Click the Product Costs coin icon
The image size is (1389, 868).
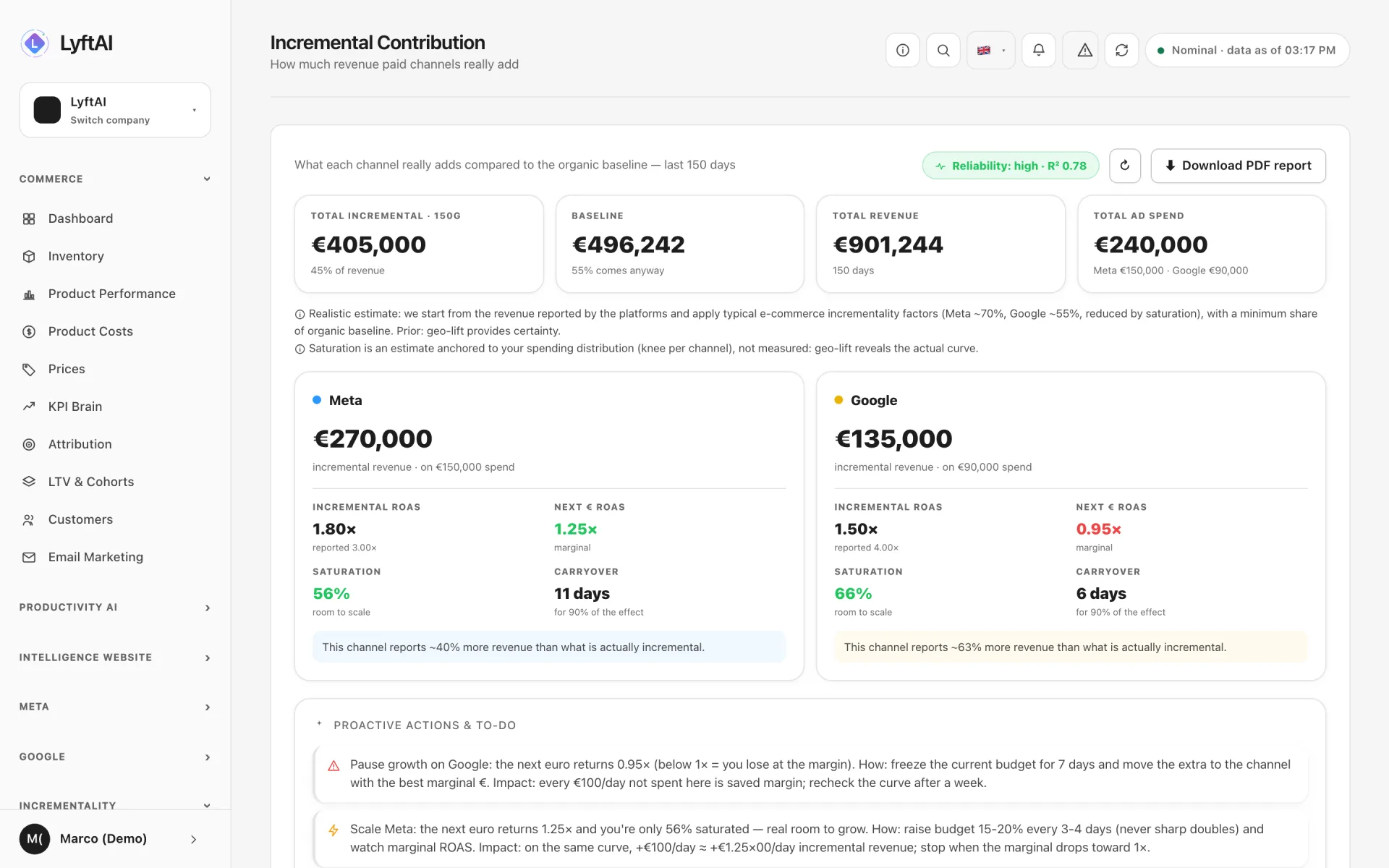(29, 332)
